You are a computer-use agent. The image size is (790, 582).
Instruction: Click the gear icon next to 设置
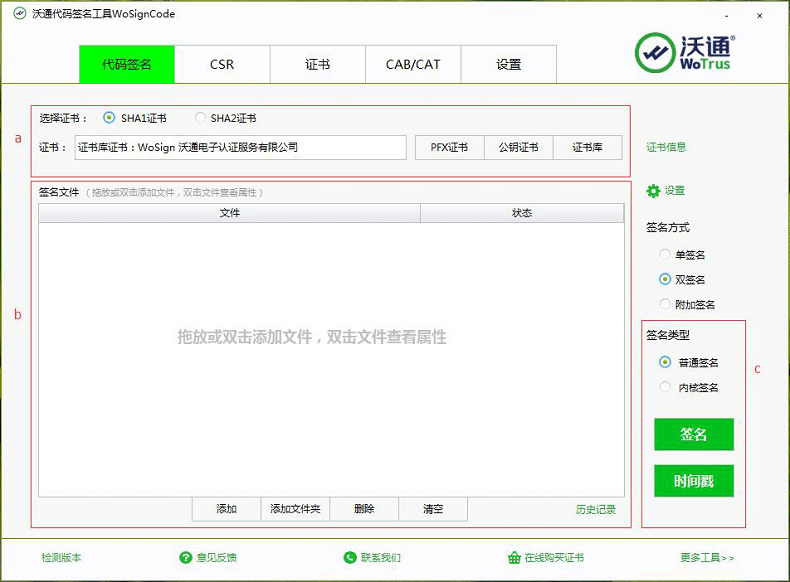[654, 191]
